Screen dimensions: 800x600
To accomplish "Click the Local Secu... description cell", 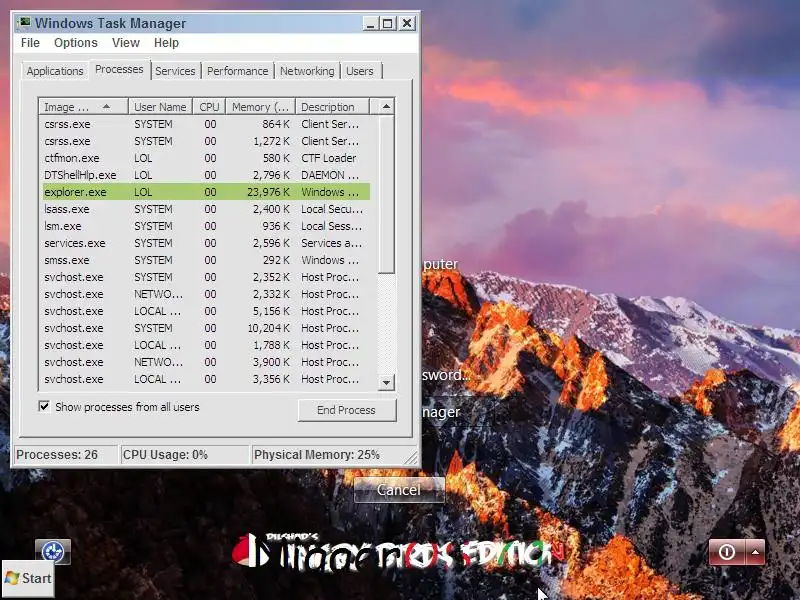I will tap(332, 209).
